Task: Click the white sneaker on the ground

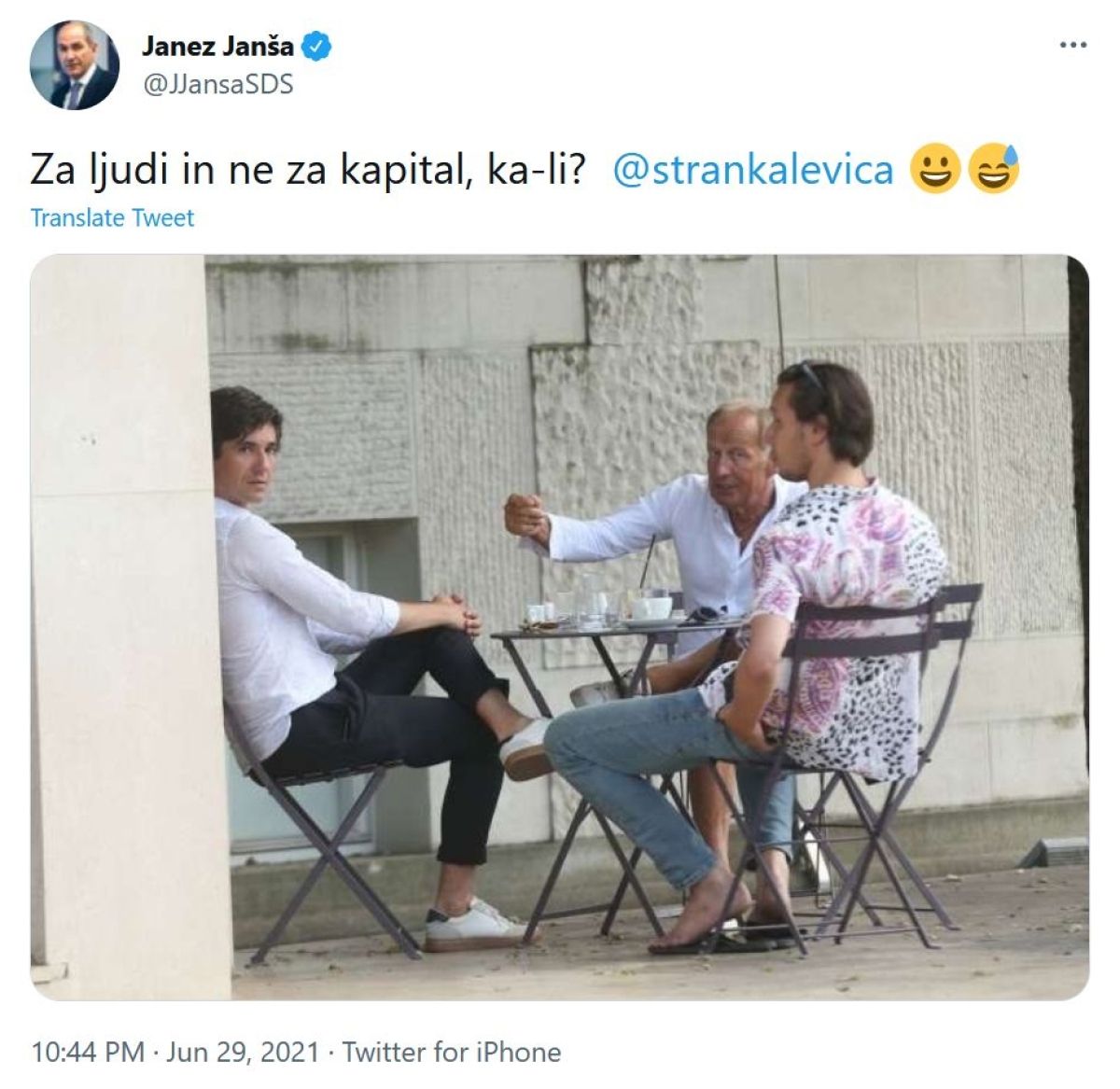Action: (x=476, y=926)
